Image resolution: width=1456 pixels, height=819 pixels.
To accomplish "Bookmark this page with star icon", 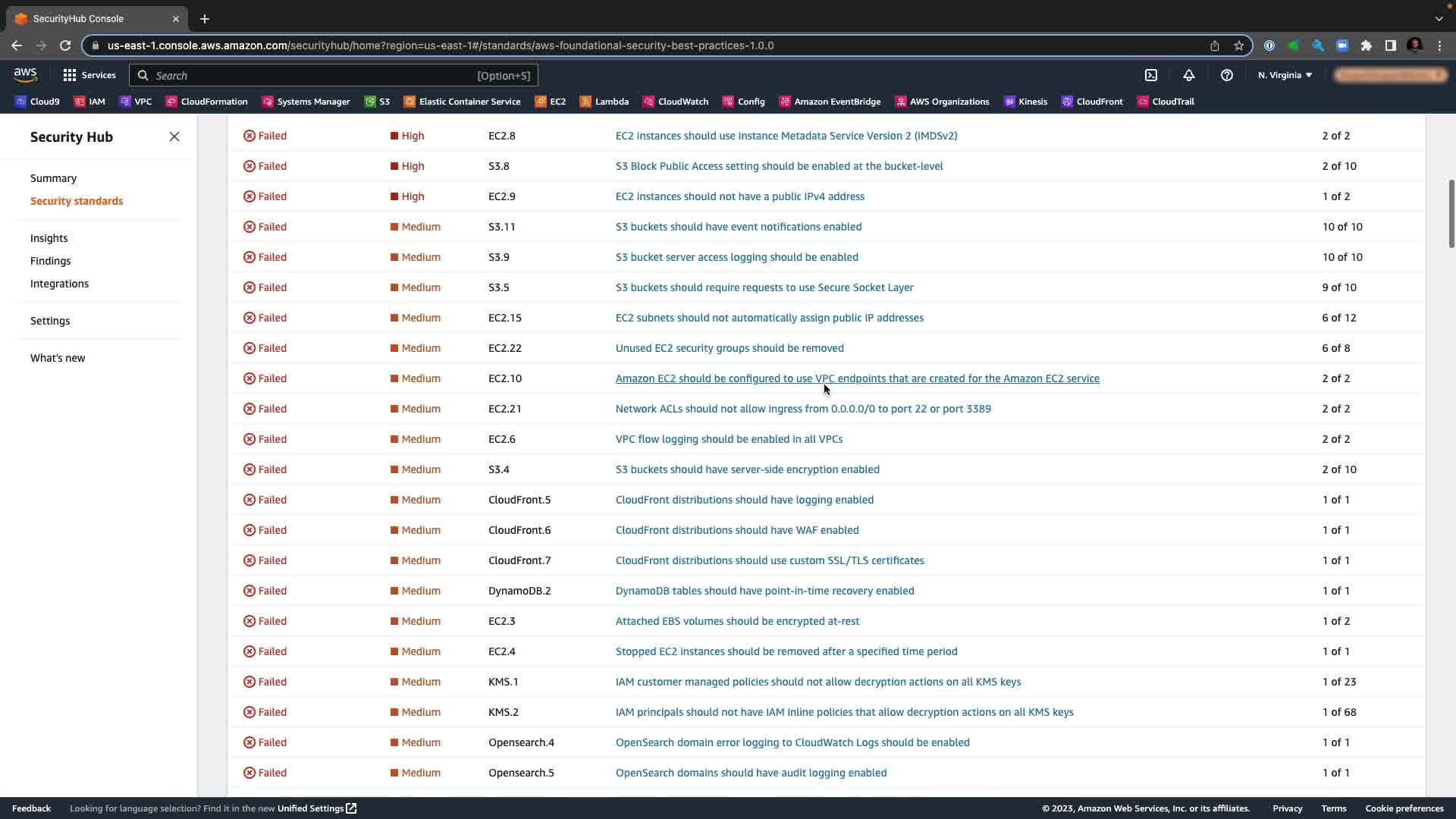I will coord(1238,45).
